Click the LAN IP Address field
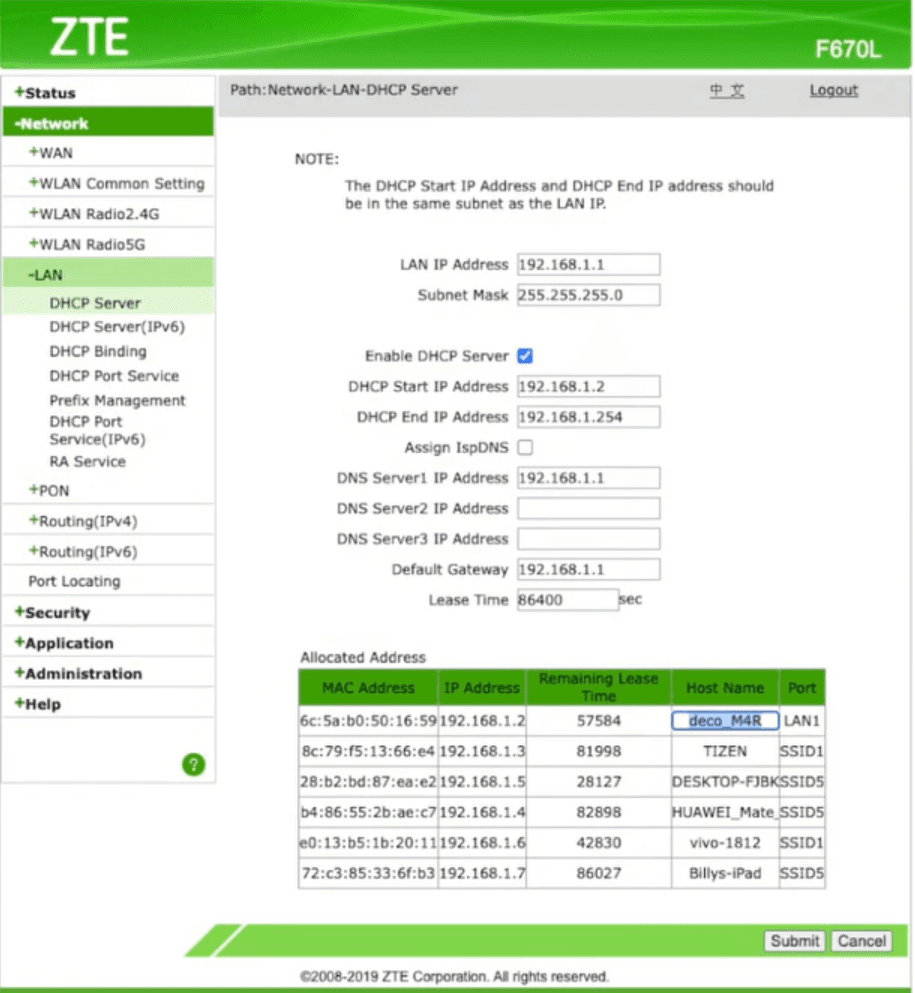This screenshot has width=915, height=993. [588, 264]
